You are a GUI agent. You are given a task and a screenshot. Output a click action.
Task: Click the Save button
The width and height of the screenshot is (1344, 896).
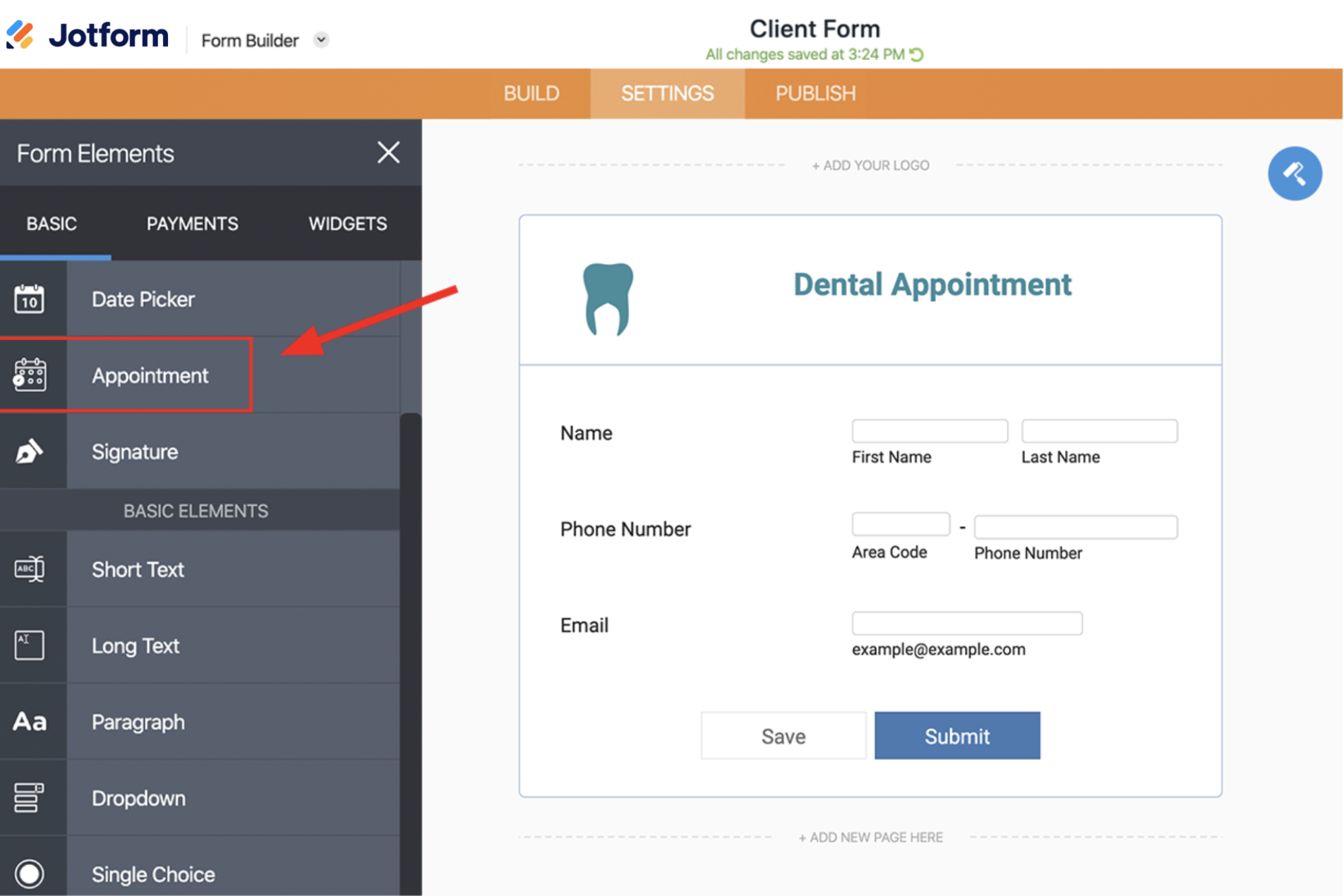point(783,736)
